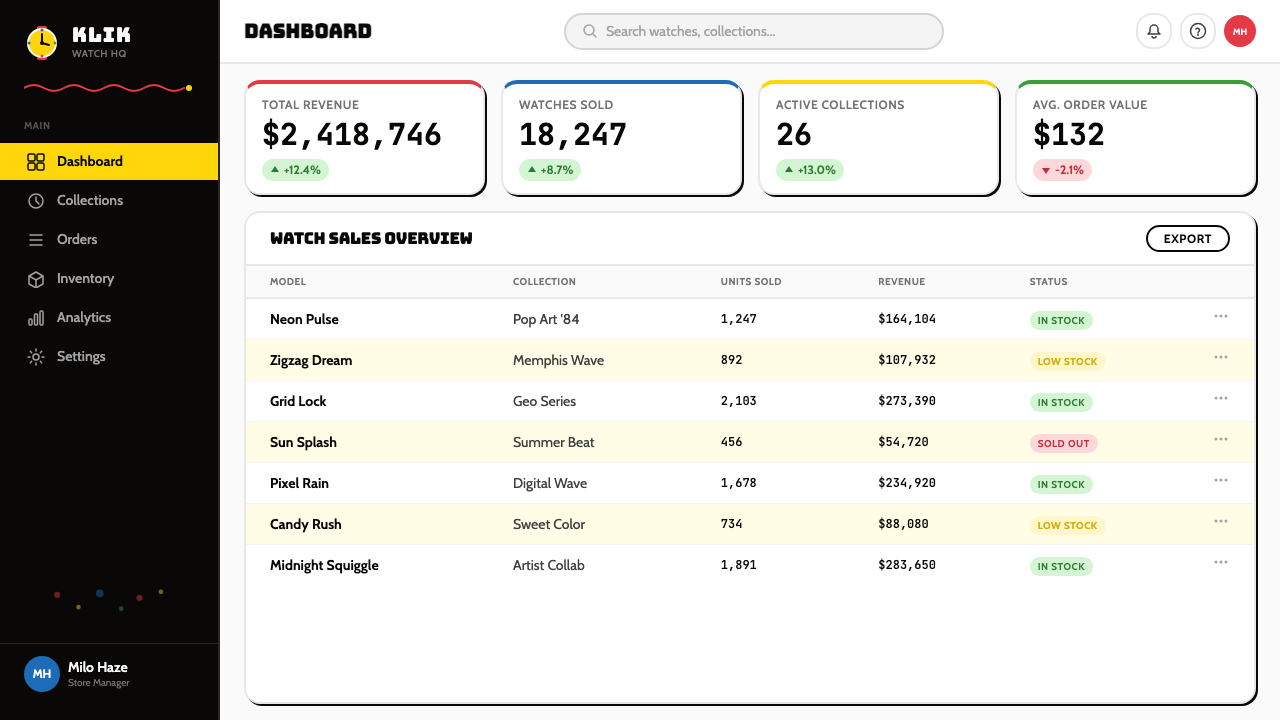This screenshot has height=720, width=1280.
Task: Click the Analytics bar chart icon
Action: 36,318
